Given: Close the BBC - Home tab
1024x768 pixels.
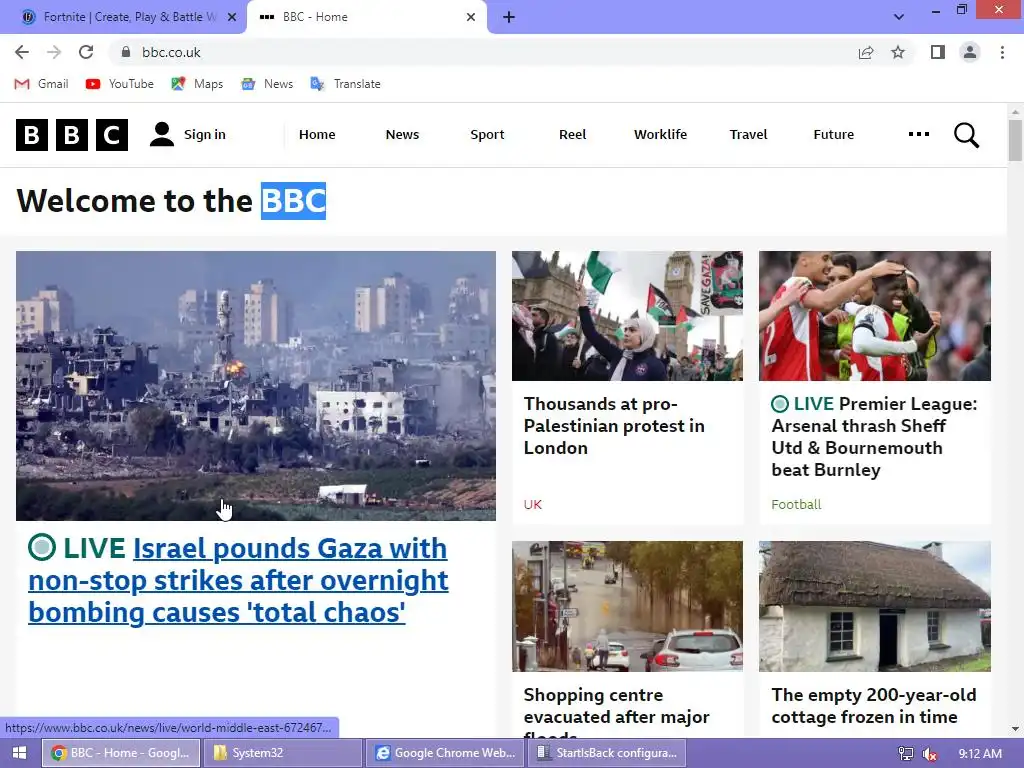Looking at the screenshot, I should pos(471,17).
